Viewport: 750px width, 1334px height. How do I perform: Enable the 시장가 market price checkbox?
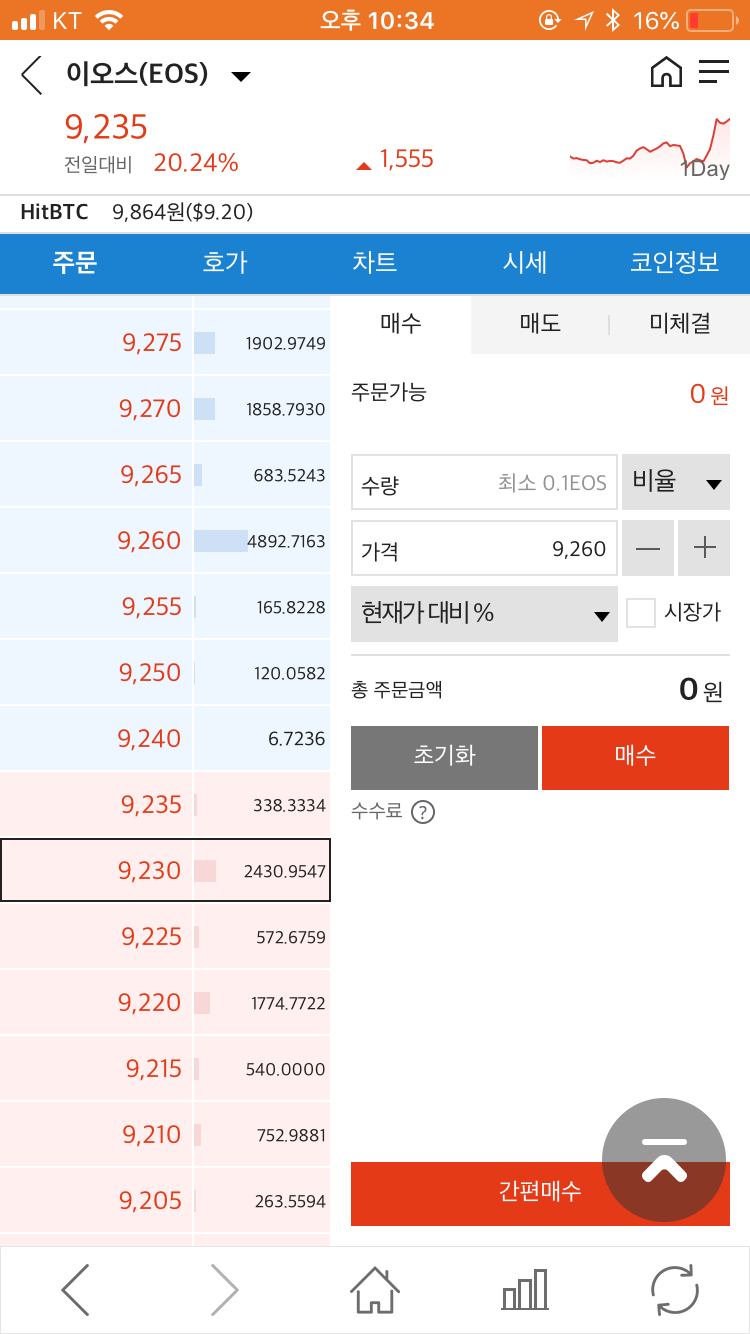tap(640, 613)
